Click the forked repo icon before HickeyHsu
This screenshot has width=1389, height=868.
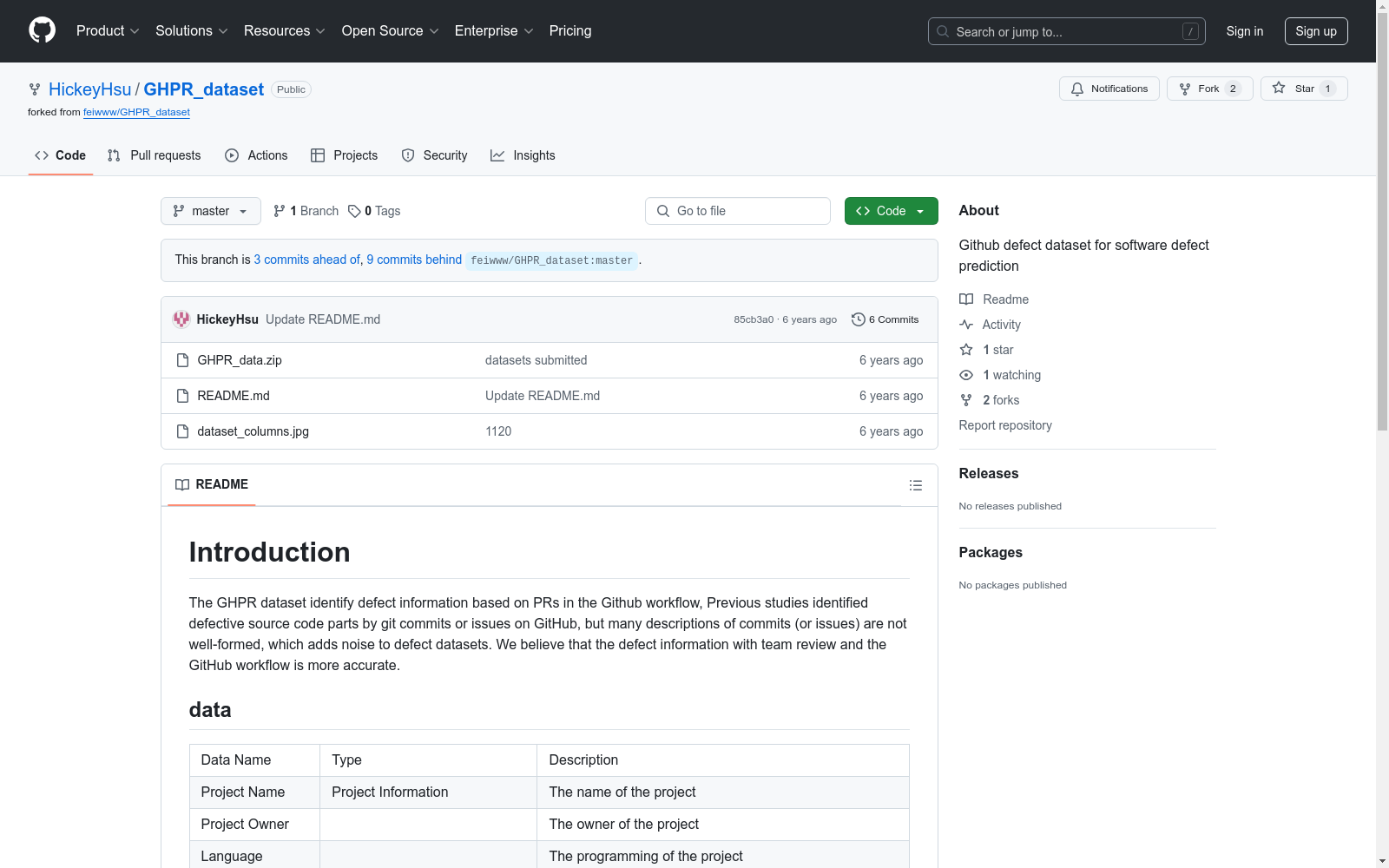35,89
